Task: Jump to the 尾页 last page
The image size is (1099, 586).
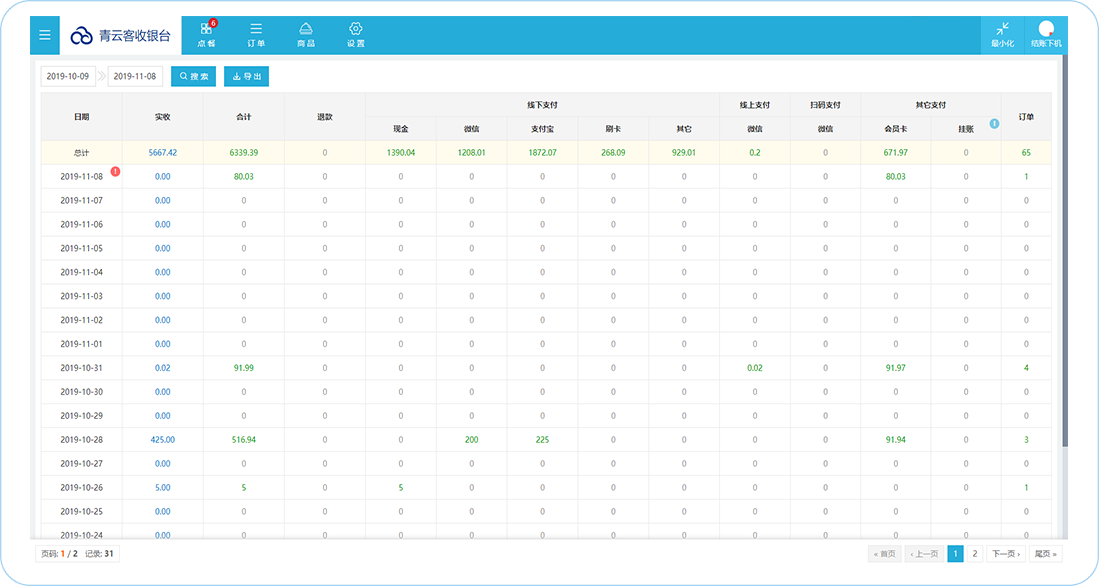Action: click(1044, 553)
